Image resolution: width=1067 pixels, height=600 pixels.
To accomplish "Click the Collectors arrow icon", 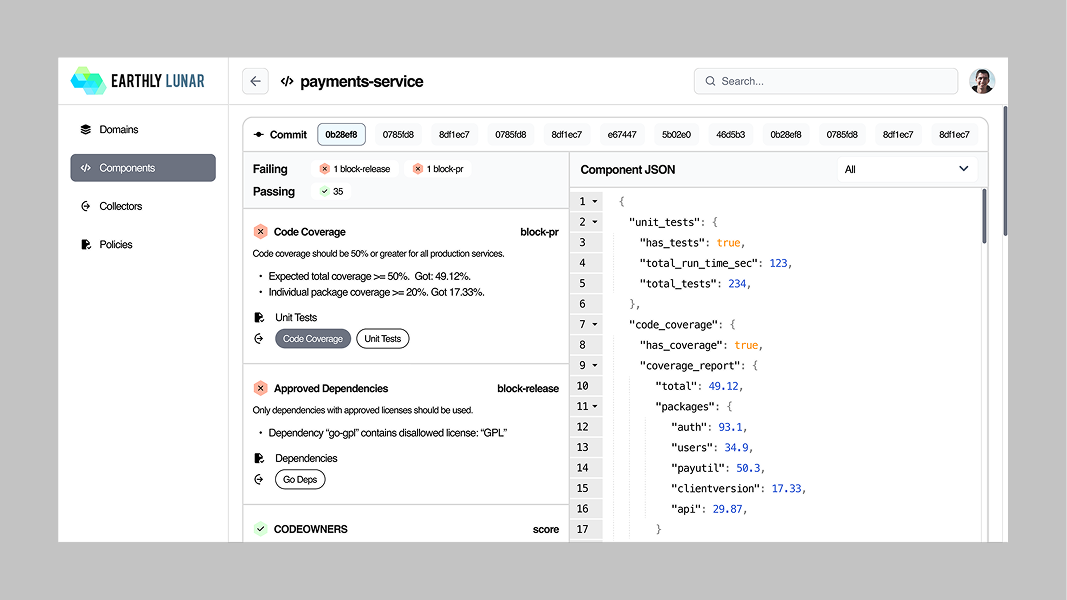I will tap(86, 206).
